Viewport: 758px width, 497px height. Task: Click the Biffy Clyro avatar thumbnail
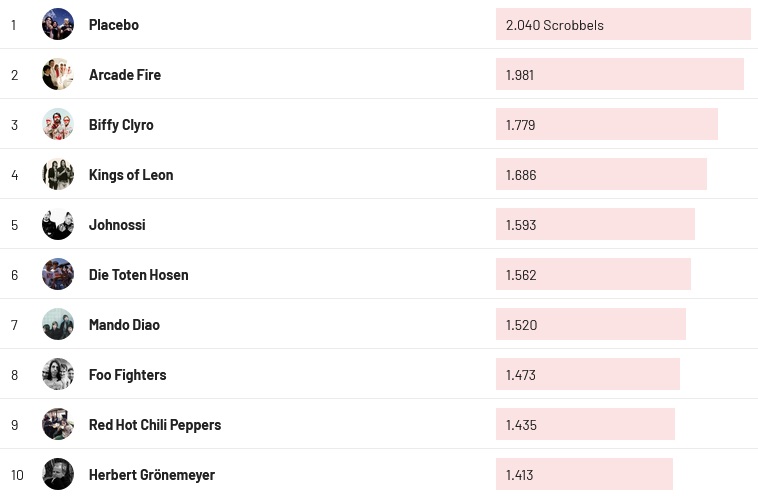click(58, 124)
